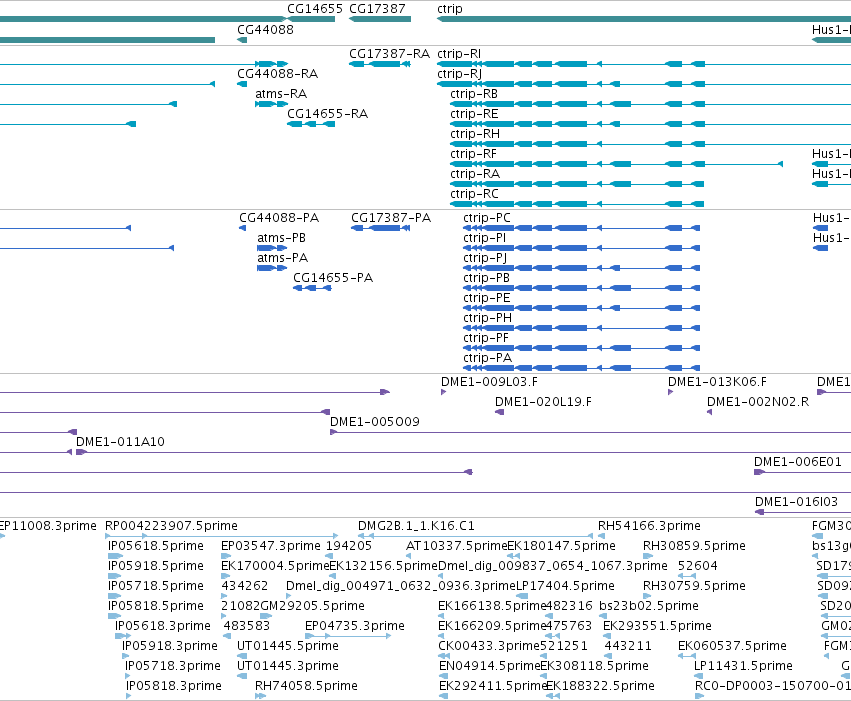Click the EK060537.5prime EST label
The image size is (851, 701).
[732, 647]
